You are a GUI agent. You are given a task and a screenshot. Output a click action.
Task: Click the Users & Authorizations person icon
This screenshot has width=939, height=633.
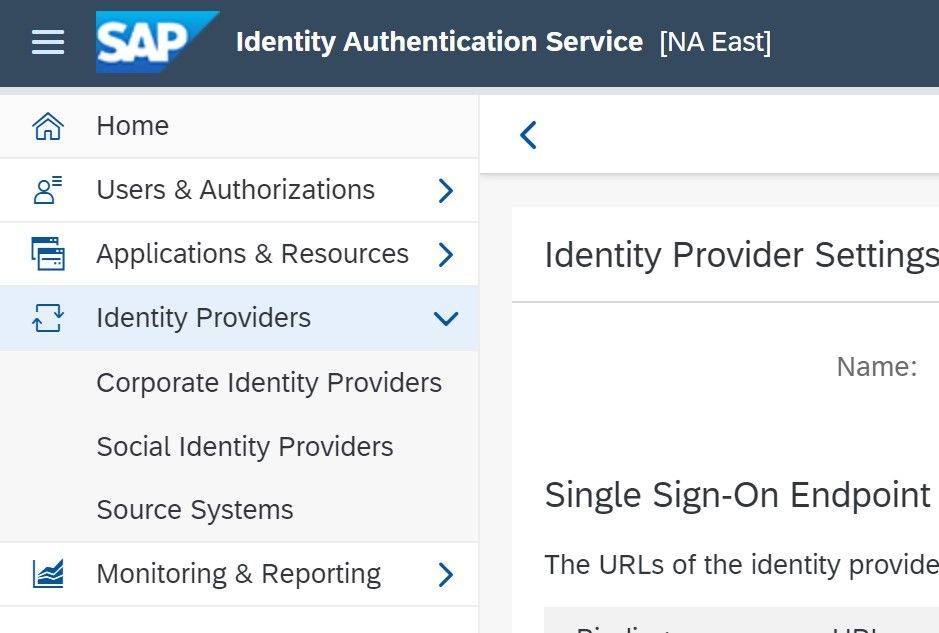click(x=48, y=190)
